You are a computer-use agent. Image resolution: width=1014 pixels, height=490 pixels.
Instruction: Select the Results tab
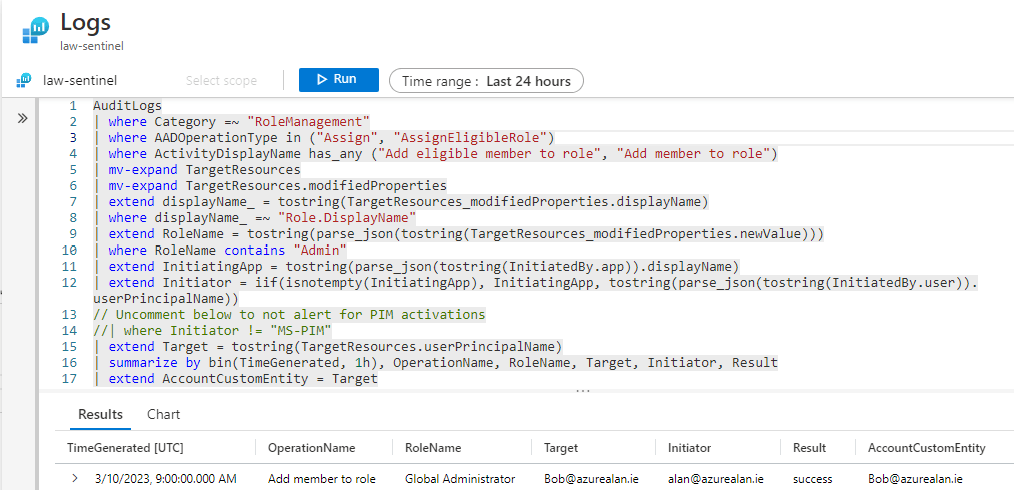coord(100,414)
